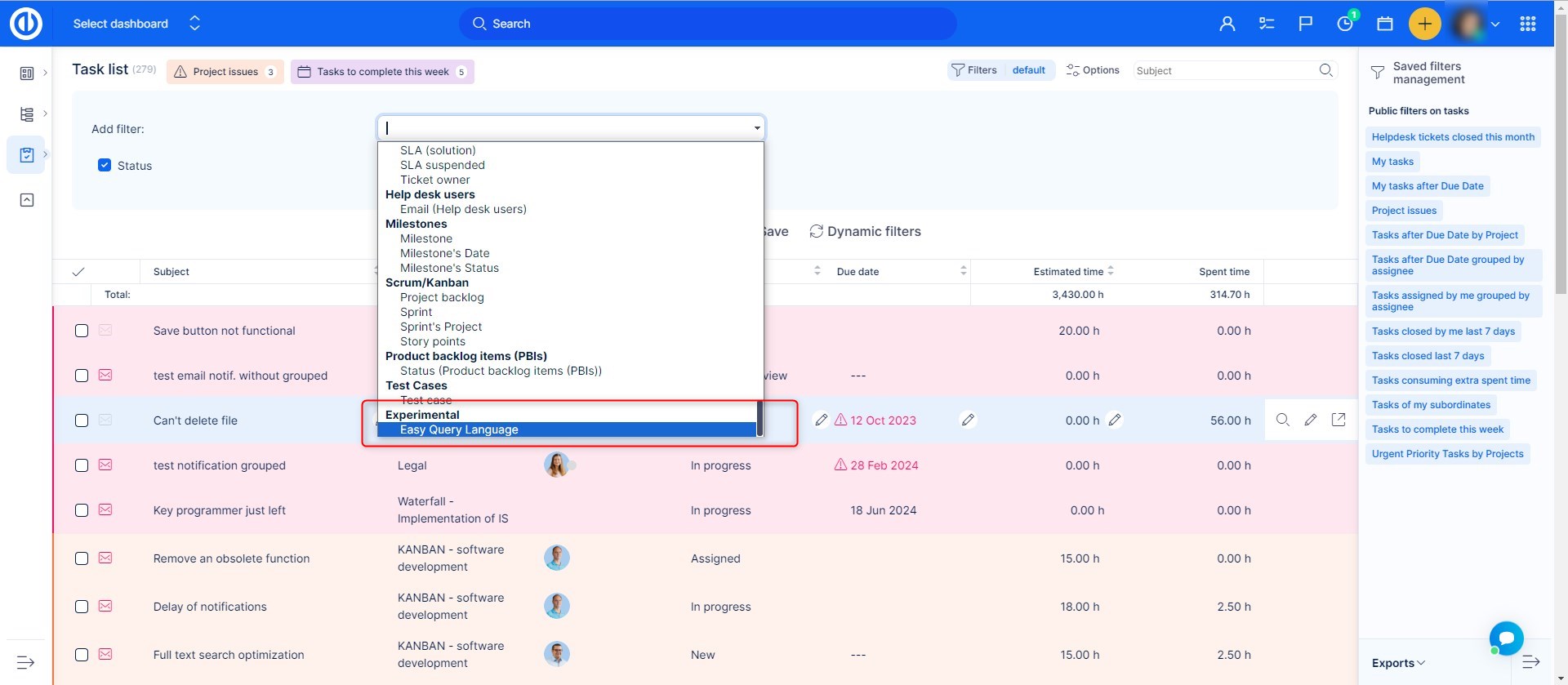
Task: Choose Easy Query Language from the list
Action: [459, 429]
